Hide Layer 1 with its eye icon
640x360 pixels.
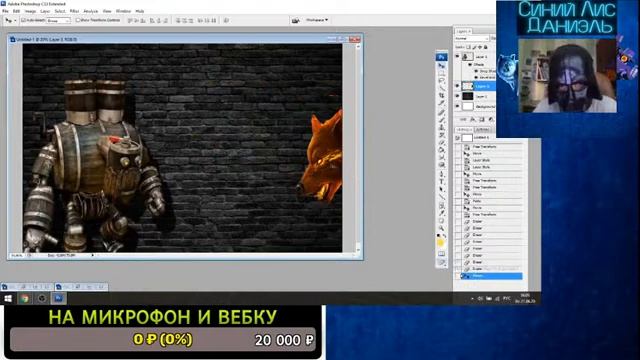[458, 96]
